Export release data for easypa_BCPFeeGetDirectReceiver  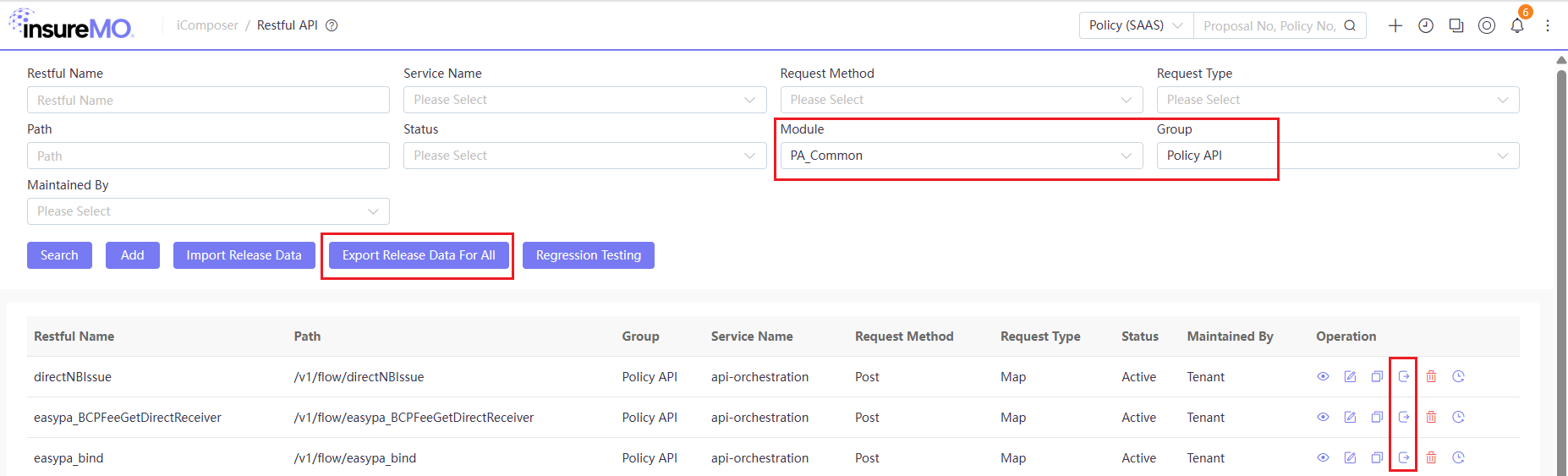click(x=1404, y=417)
